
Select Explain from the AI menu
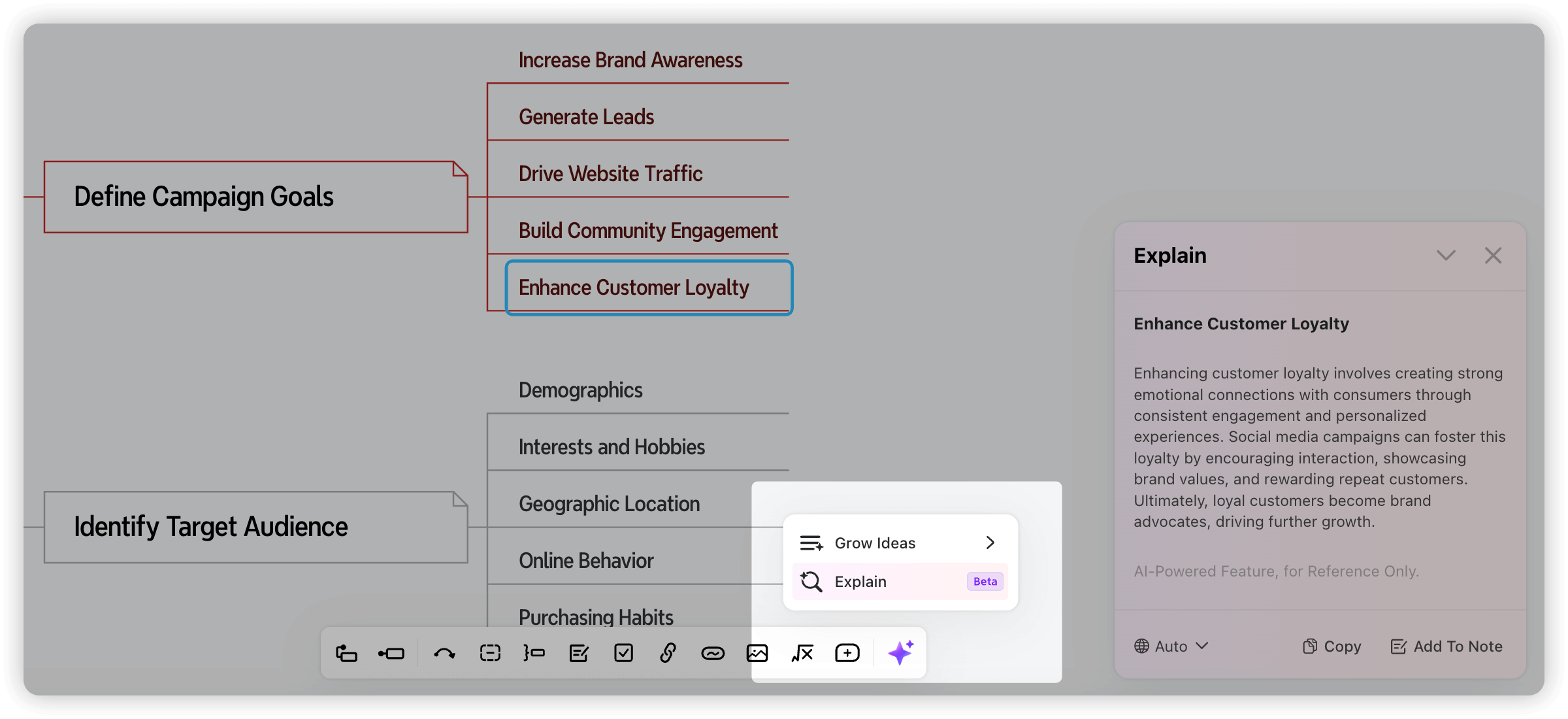coord(860,581)
